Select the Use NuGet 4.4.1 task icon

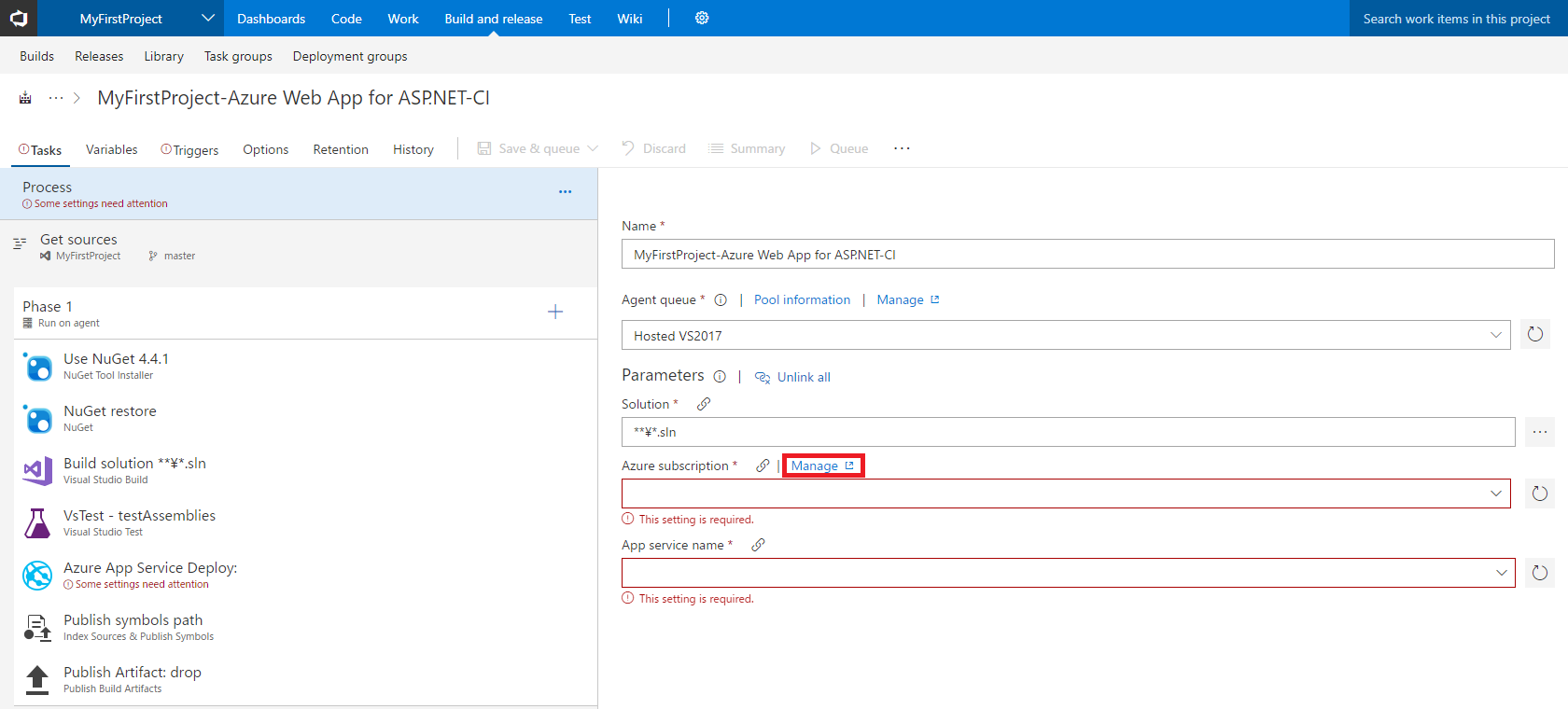tap(37, 367)
